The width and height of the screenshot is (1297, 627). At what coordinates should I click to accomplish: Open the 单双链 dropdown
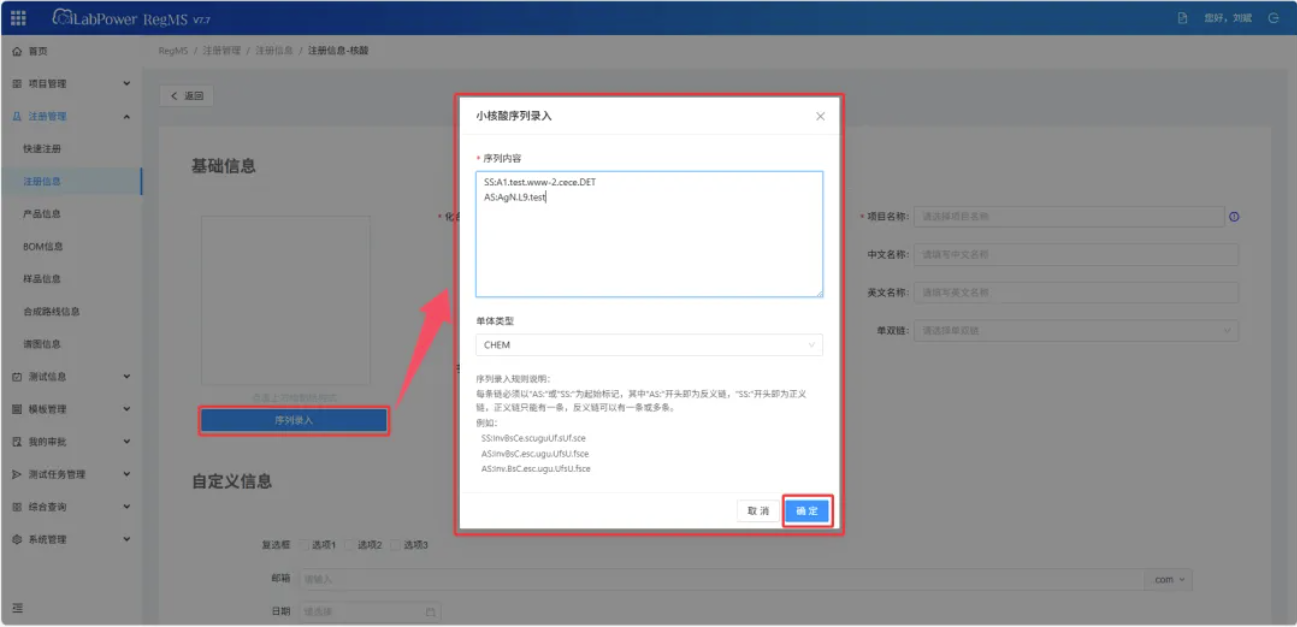point(1076,331)
